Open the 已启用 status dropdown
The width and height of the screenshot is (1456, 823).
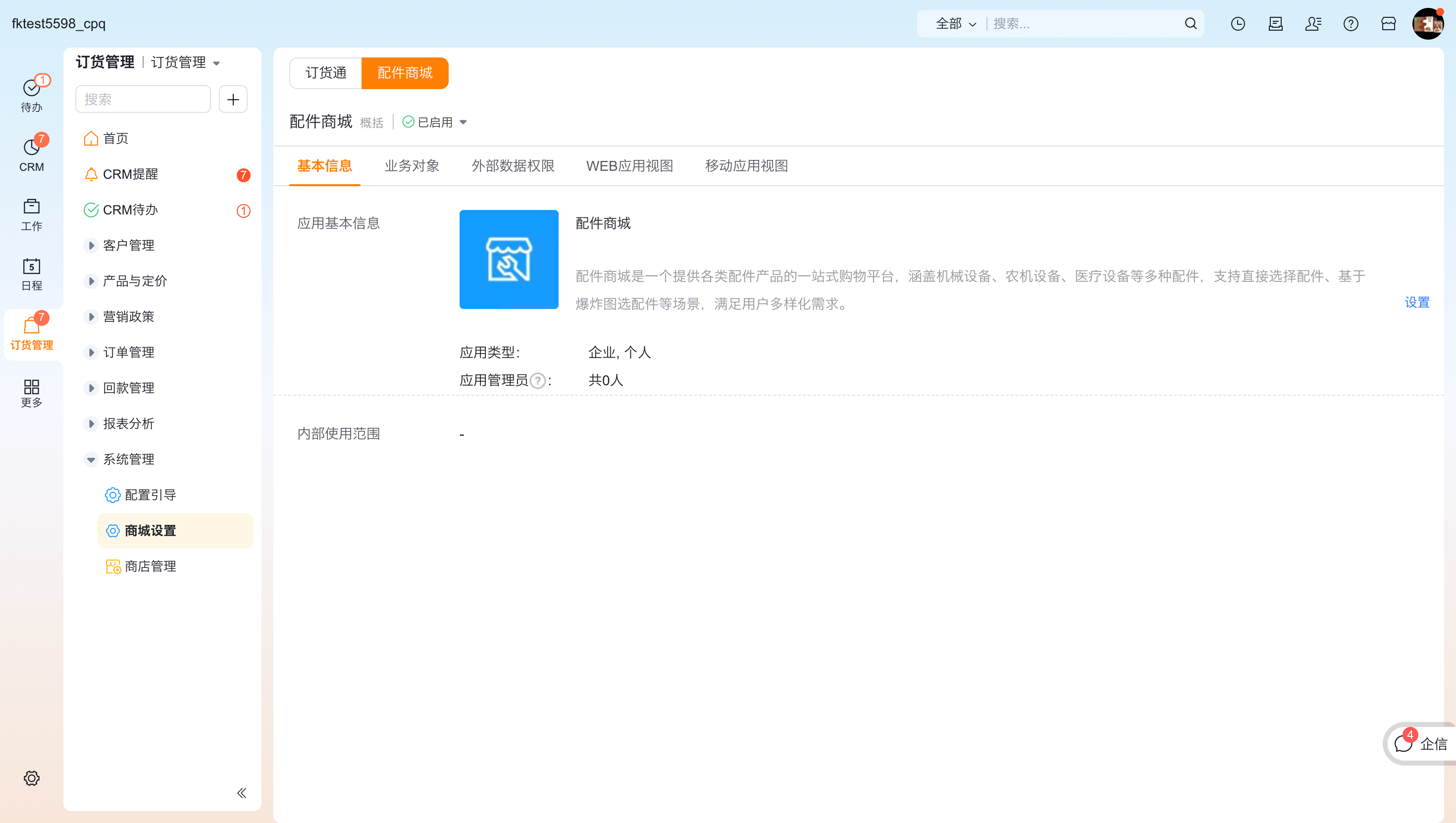[x=435, y=122]
